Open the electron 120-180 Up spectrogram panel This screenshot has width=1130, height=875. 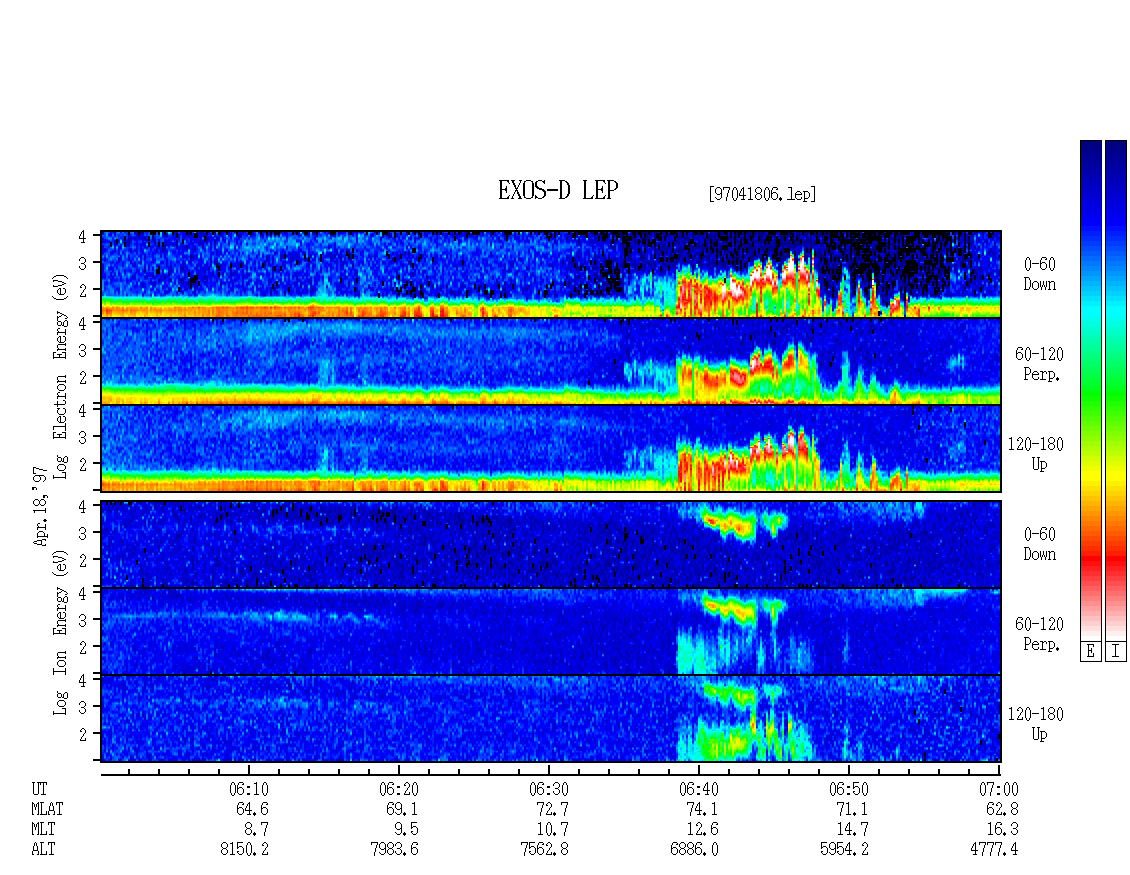551,448
